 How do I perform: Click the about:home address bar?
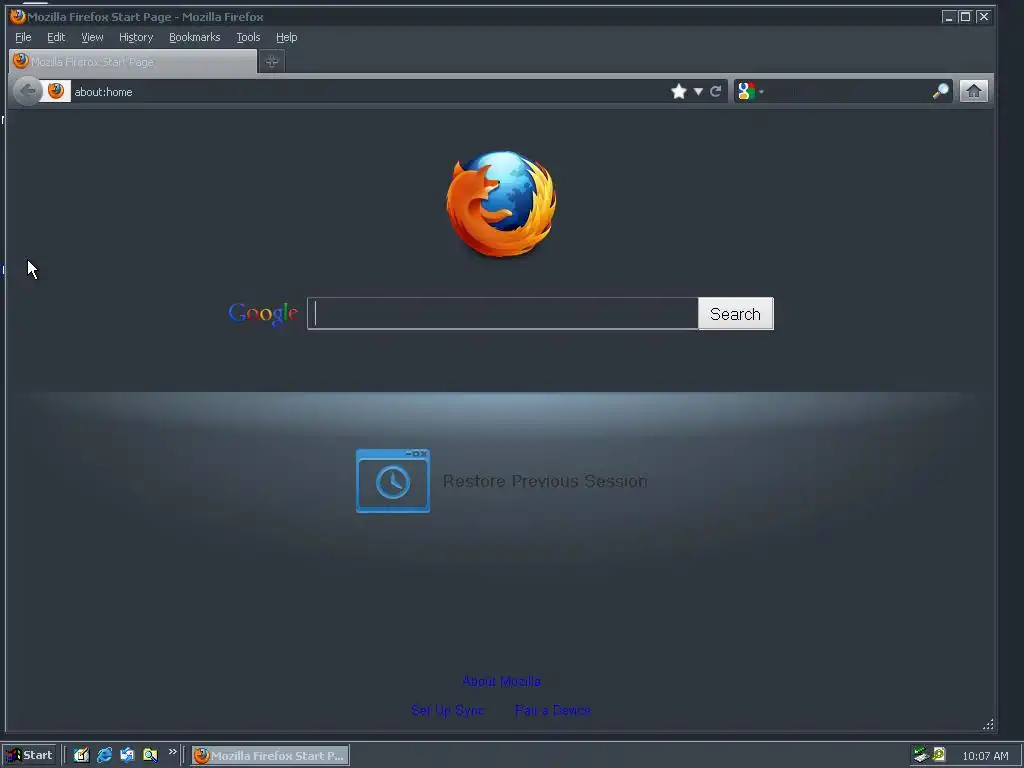click(366, 91)
